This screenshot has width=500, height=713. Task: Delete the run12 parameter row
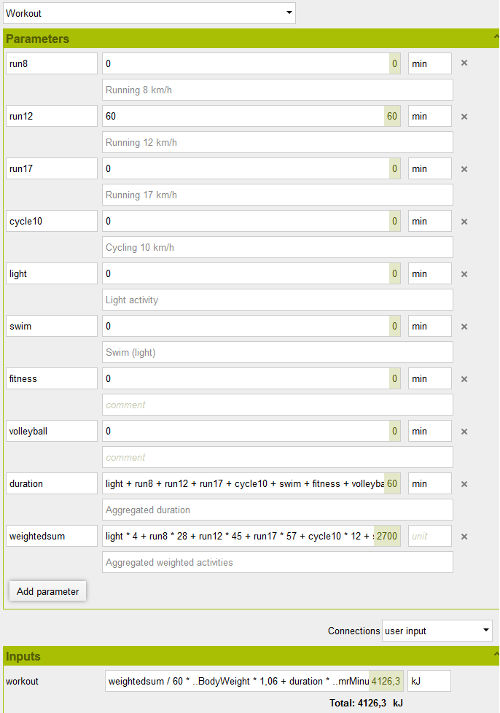464,116
